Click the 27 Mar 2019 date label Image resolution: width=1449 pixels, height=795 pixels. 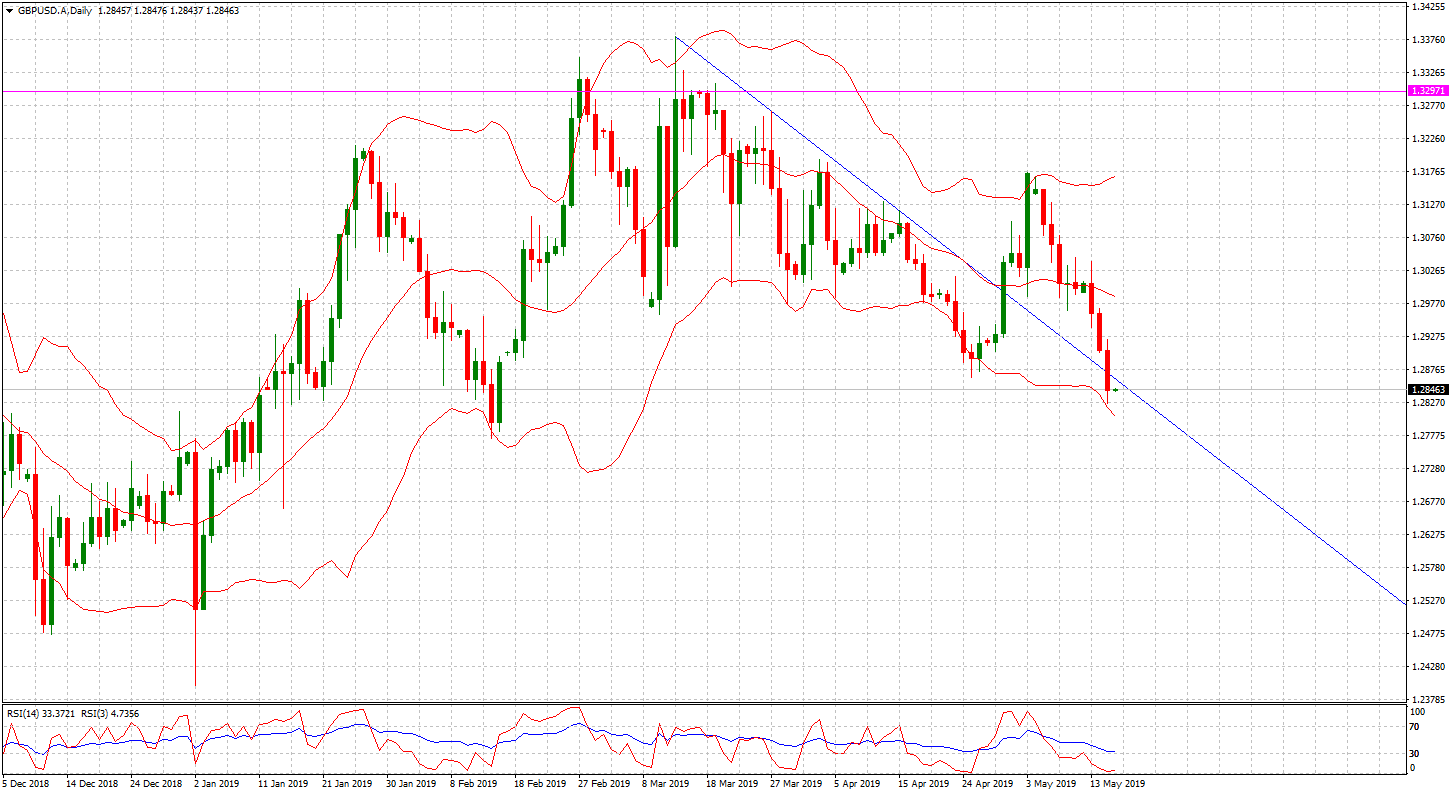tap(794, 784)
